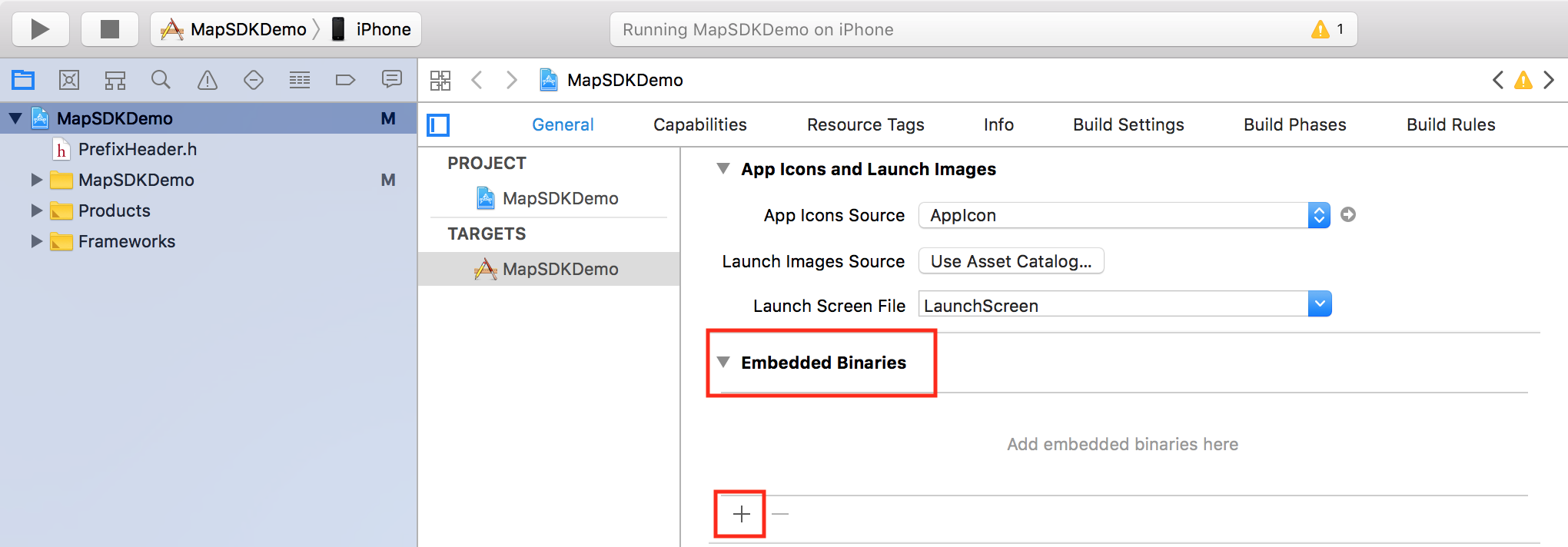Image resolution: width=1568 pixels, height=547 pixels.
Task: Open the Project navigator folder icon
Action: 23,79
